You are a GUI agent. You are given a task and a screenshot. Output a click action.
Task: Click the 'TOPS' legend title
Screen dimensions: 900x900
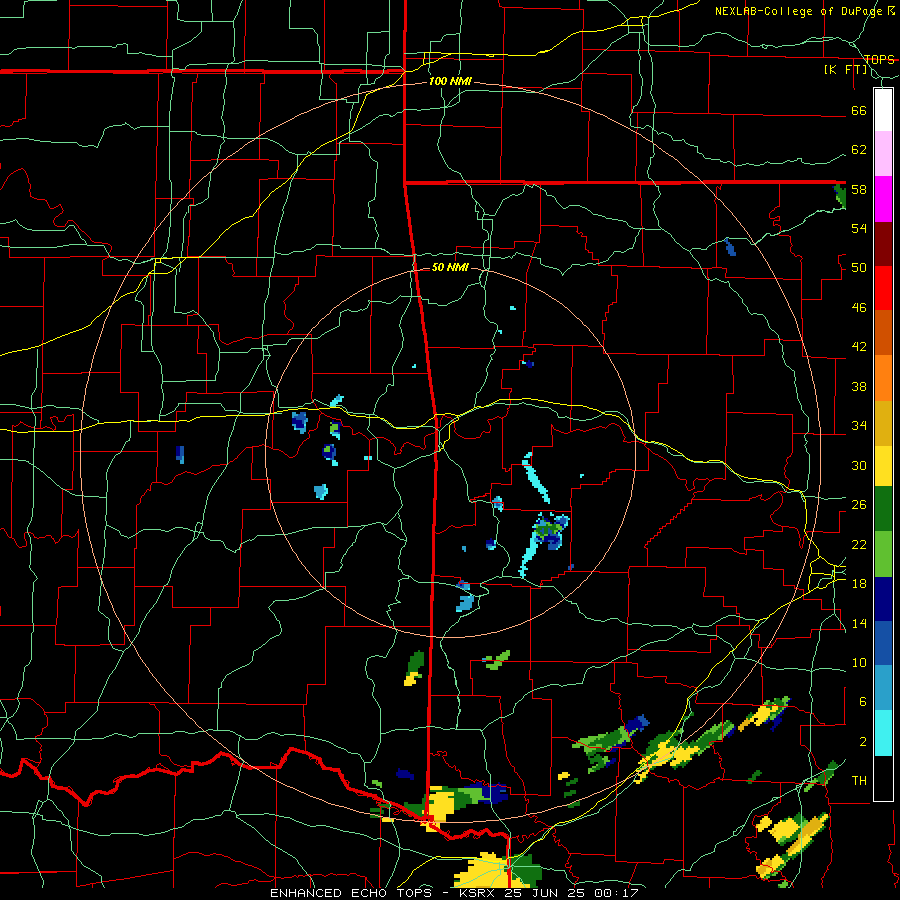pyautogui.click(x=879, y=59)
